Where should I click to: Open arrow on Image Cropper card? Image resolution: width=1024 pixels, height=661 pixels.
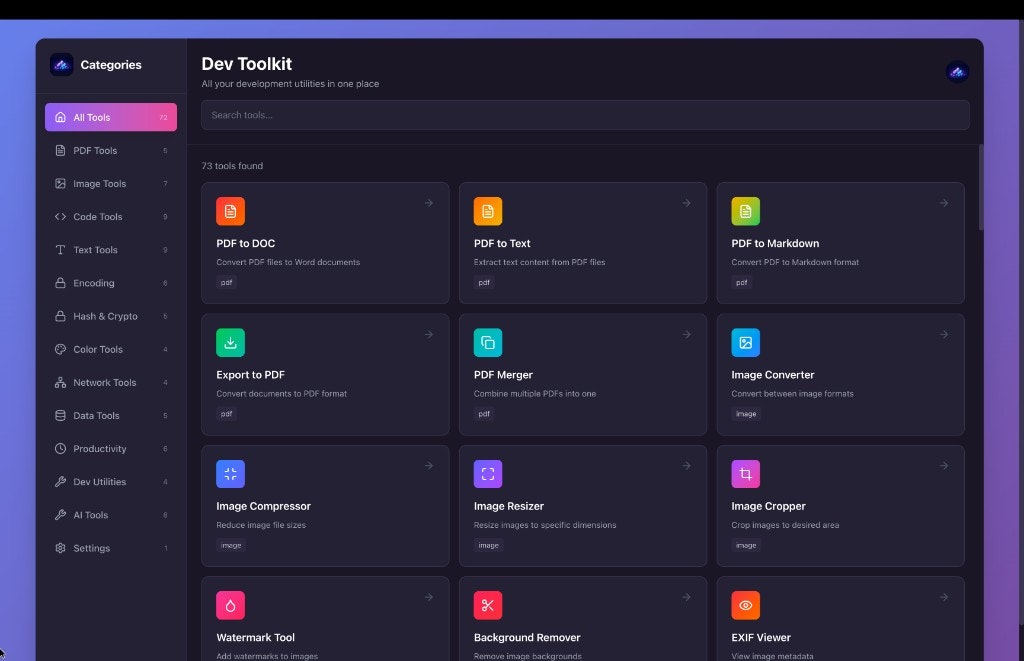pyautogui.click(x=944, y=466)
